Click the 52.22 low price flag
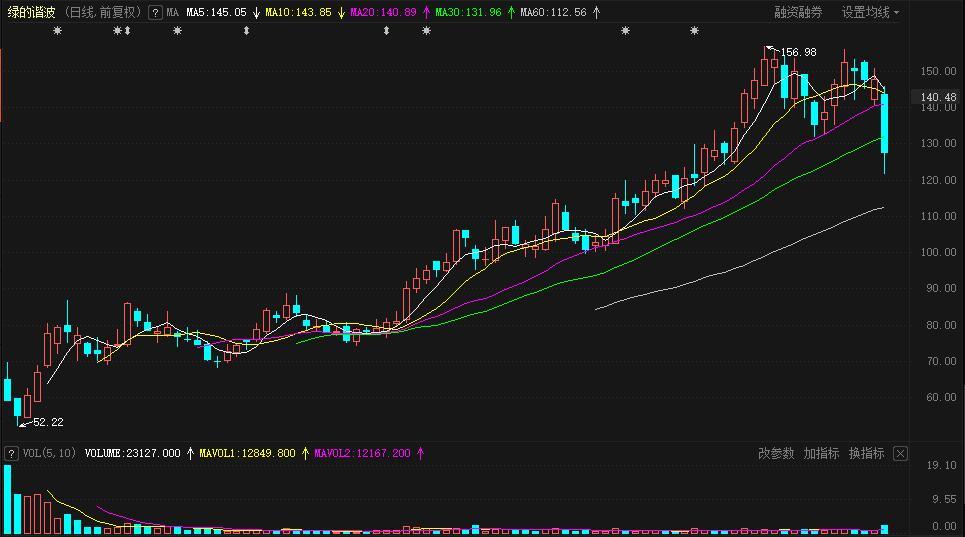This screenshot has height=537, width=965. 47,423
